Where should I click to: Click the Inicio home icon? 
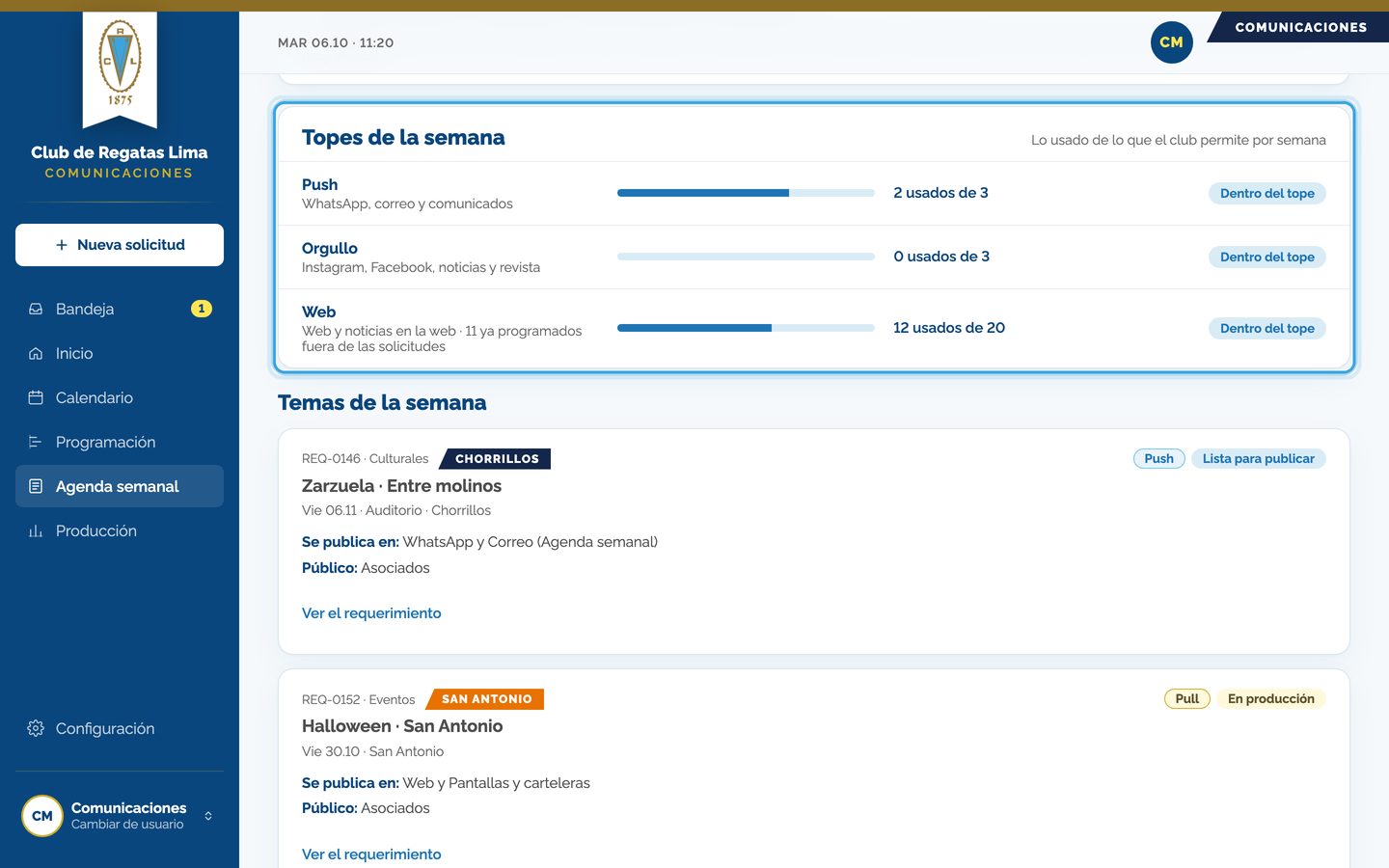coord(36,353)
